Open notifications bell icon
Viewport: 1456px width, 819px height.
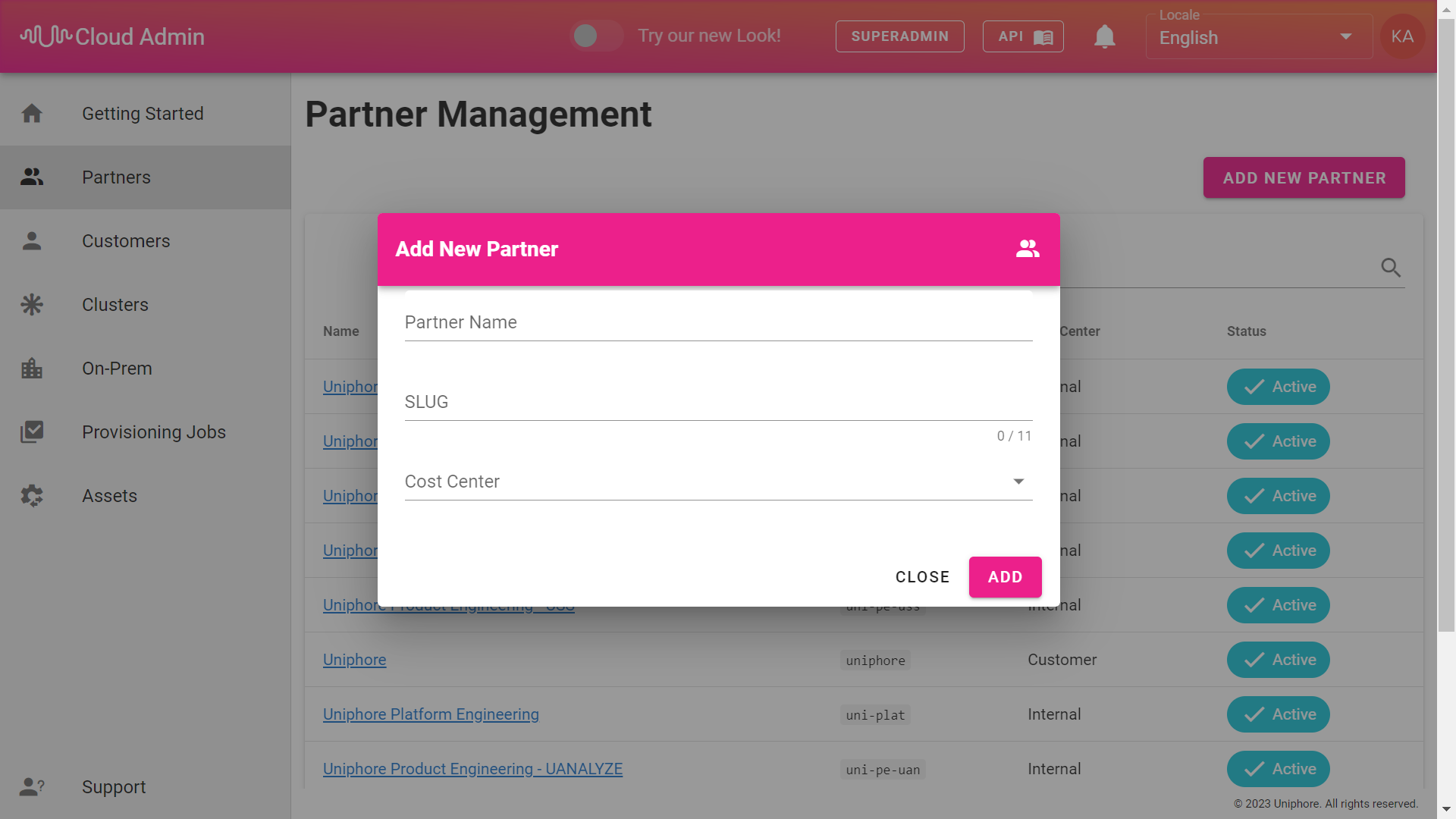coord(1105,36)
